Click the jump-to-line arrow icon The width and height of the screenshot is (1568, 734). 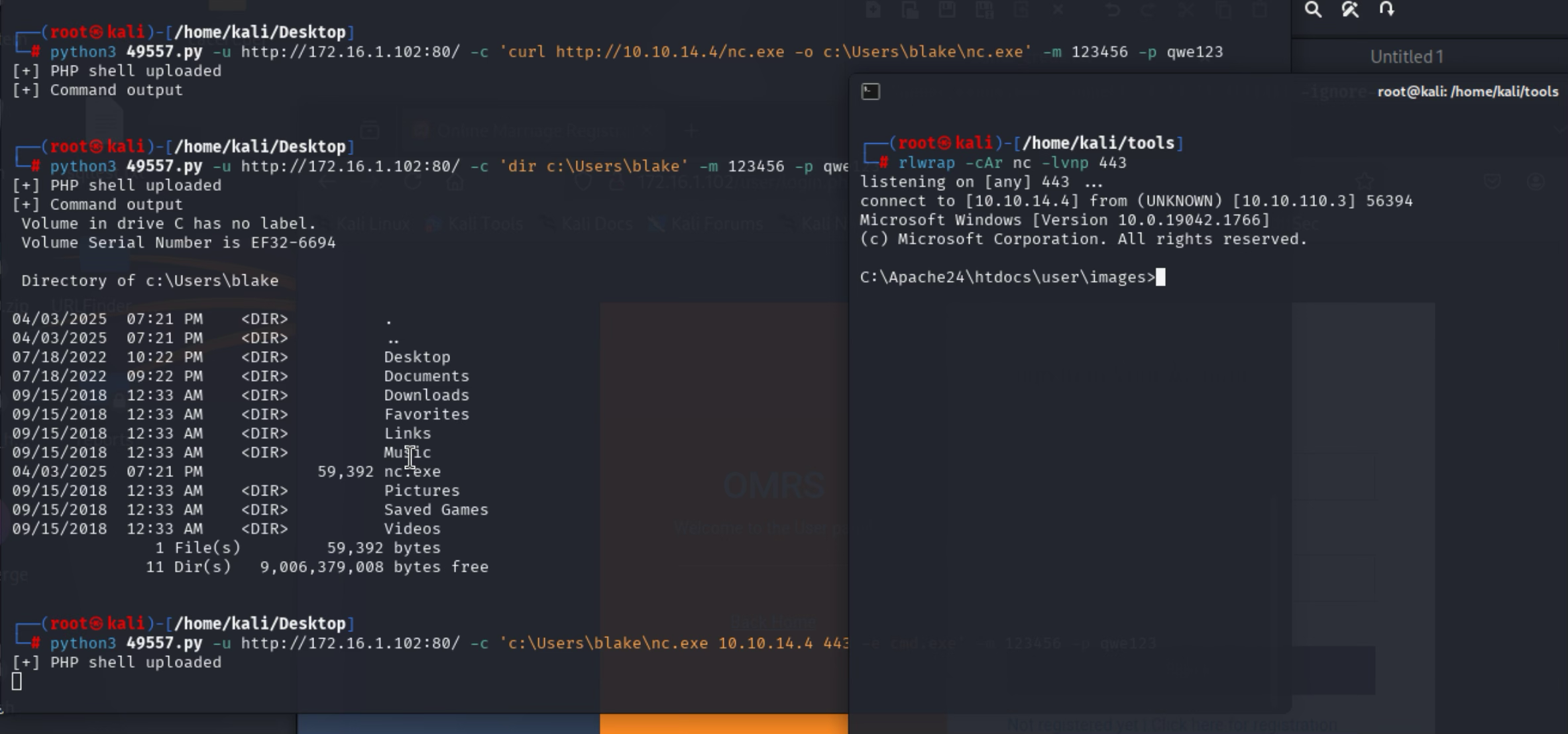(1386, 9)
